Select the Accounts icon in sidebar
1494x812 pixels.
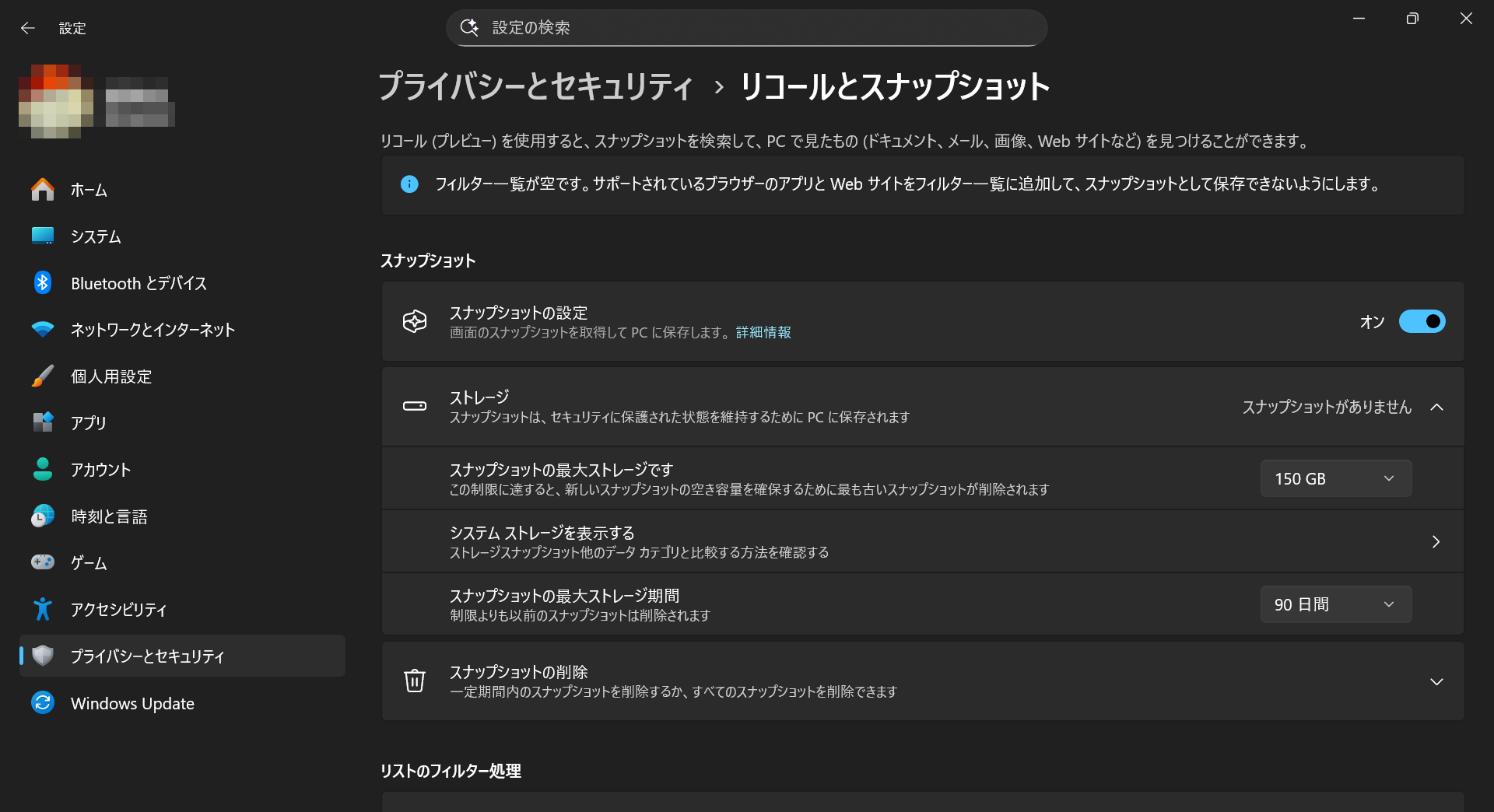pos(42,469)
